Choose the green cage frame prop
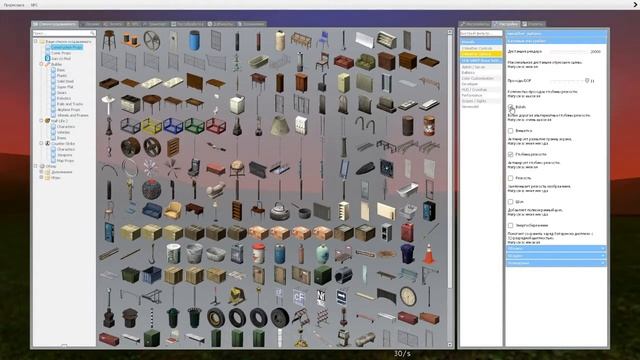 pos(194,126)
